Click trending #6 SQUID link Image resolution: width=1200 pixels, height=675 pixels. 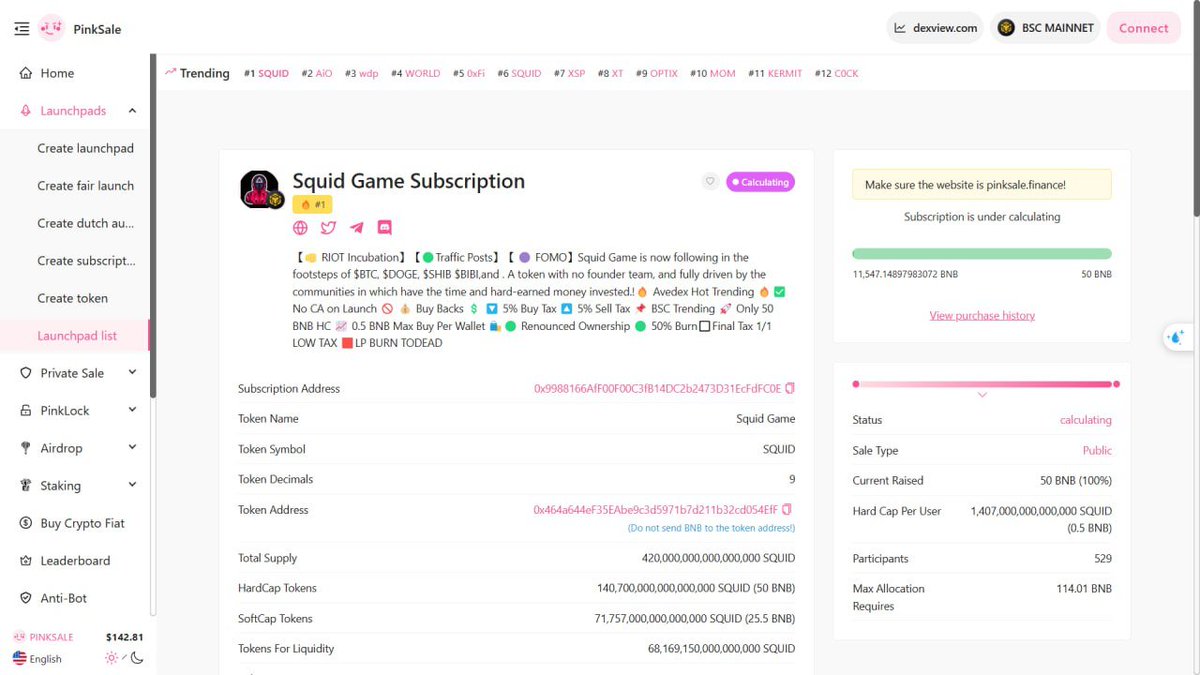click(519, 73)
